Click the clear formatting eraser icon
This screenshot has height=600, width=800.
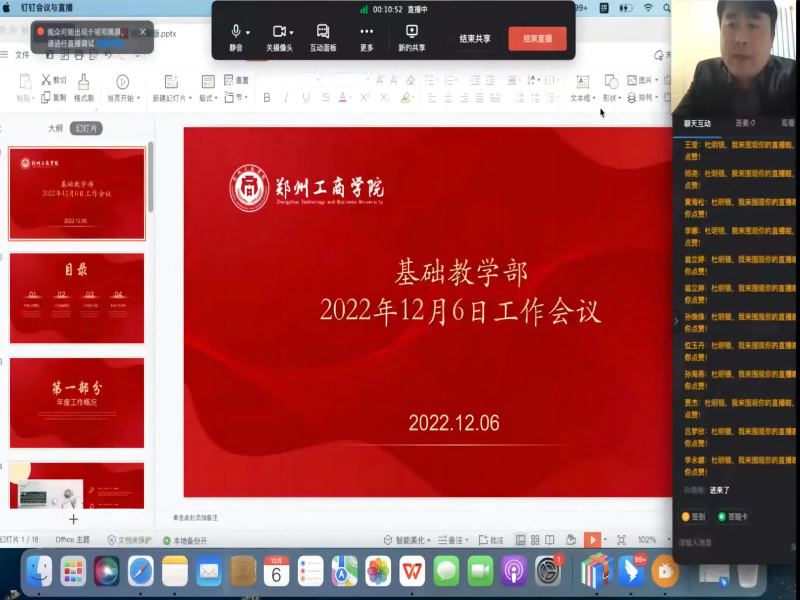(x=411, y=80)
